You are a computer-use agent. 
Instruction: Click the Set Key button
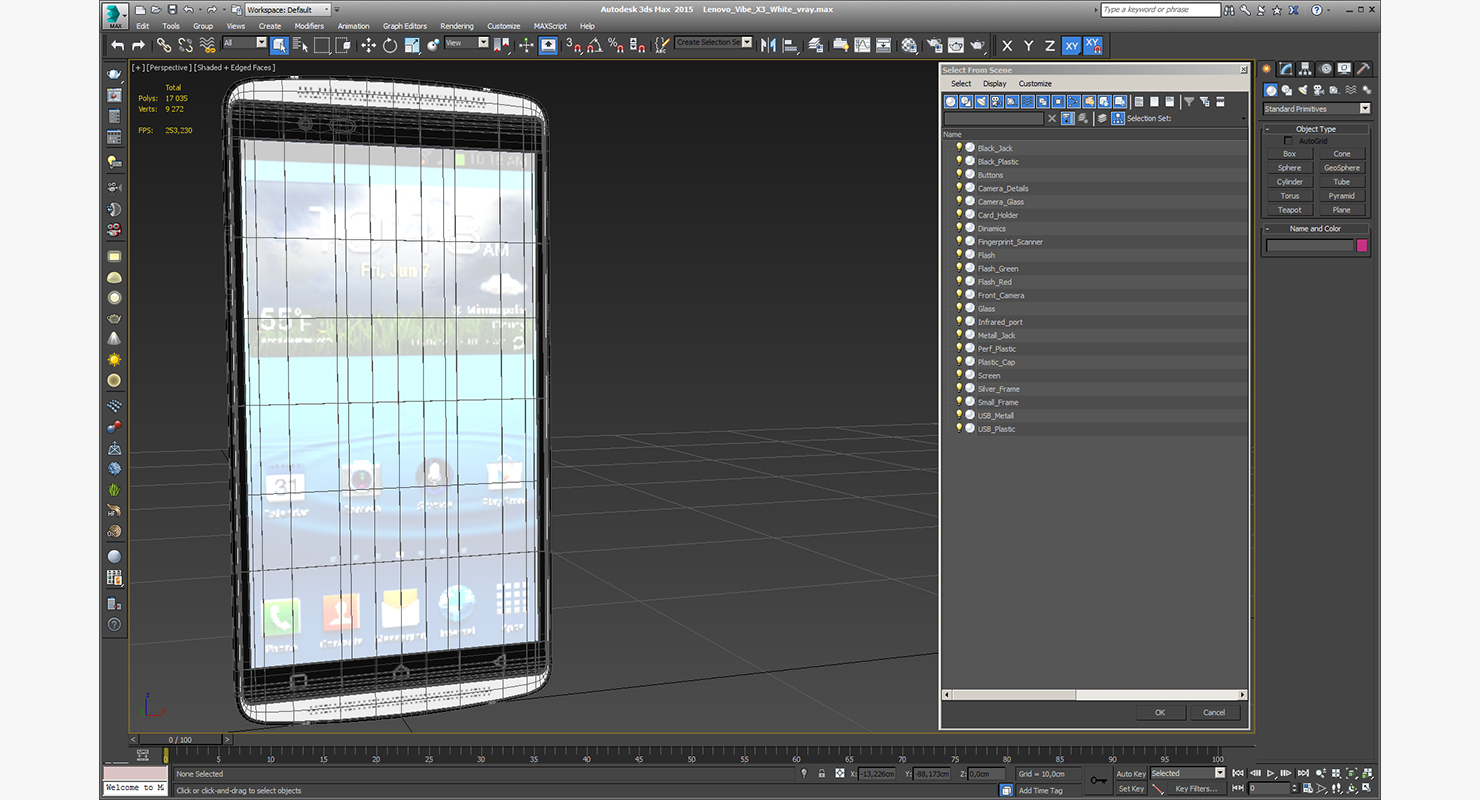tap(1131, 789)
